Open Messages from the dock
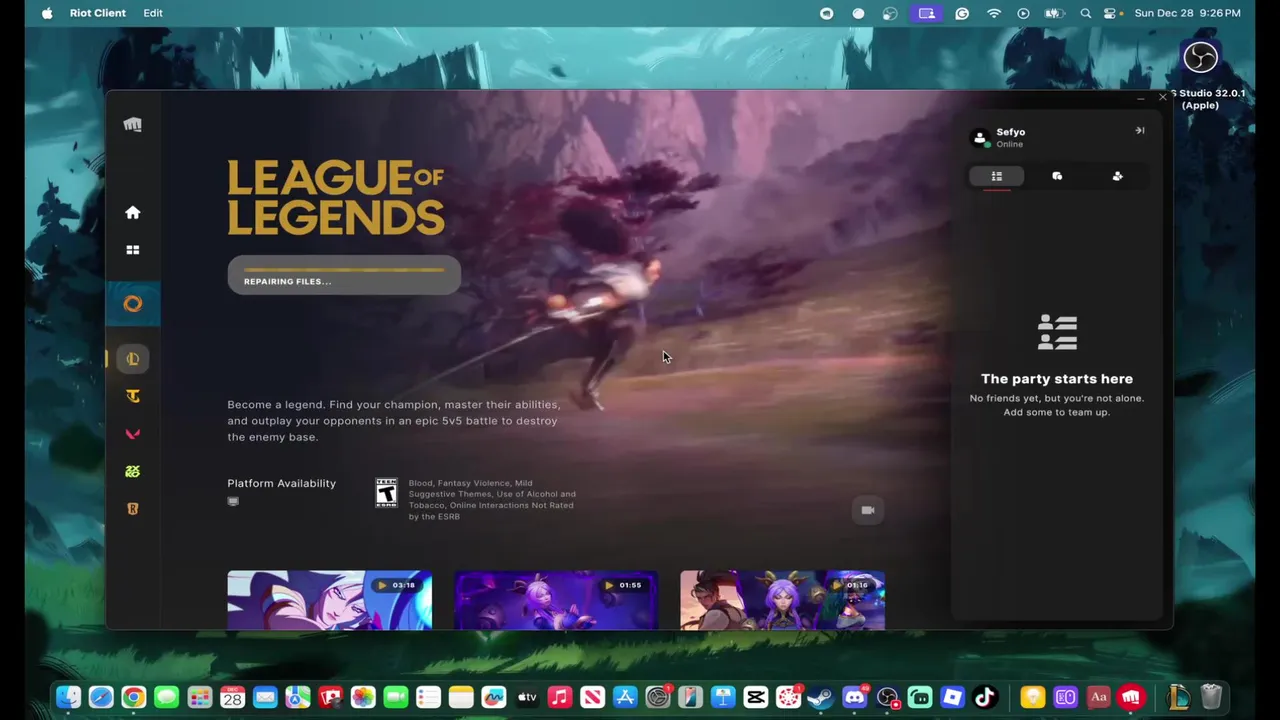Screen dimensions: 1280x720 (166, 697)
